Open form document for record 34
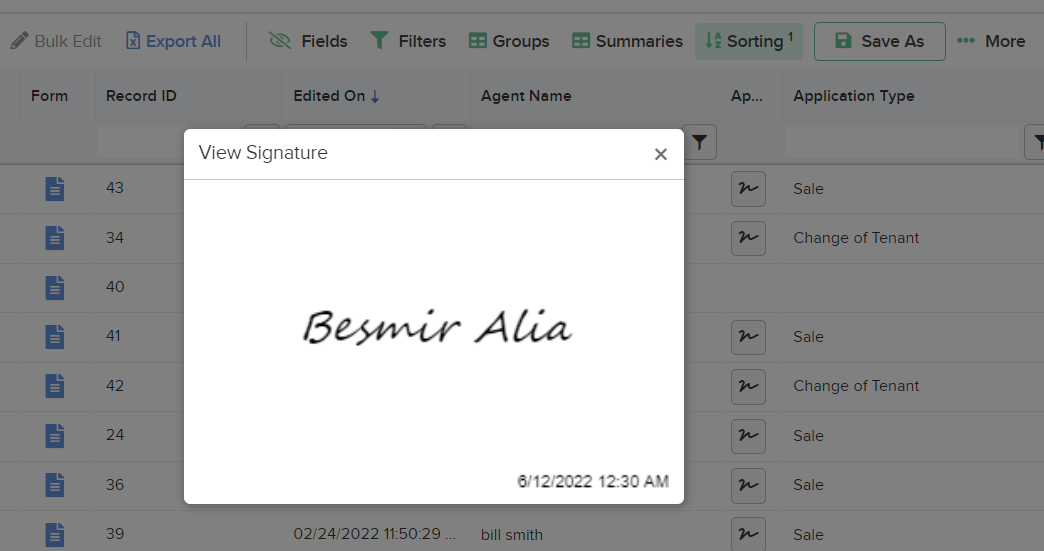Screen dimensions: 1044x551 pos(55,238)
